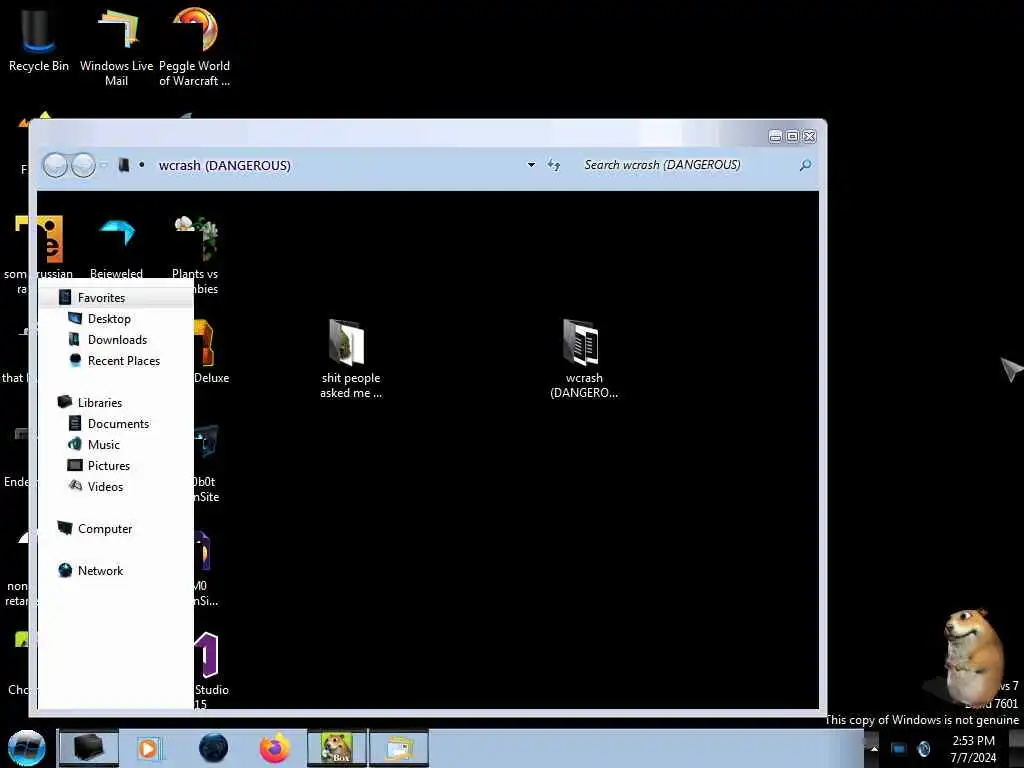The height and width of the screenshot is (768, 1024).
Task: Refresh the wcrash (DANGEROUS) folder view
Action: 554,165
